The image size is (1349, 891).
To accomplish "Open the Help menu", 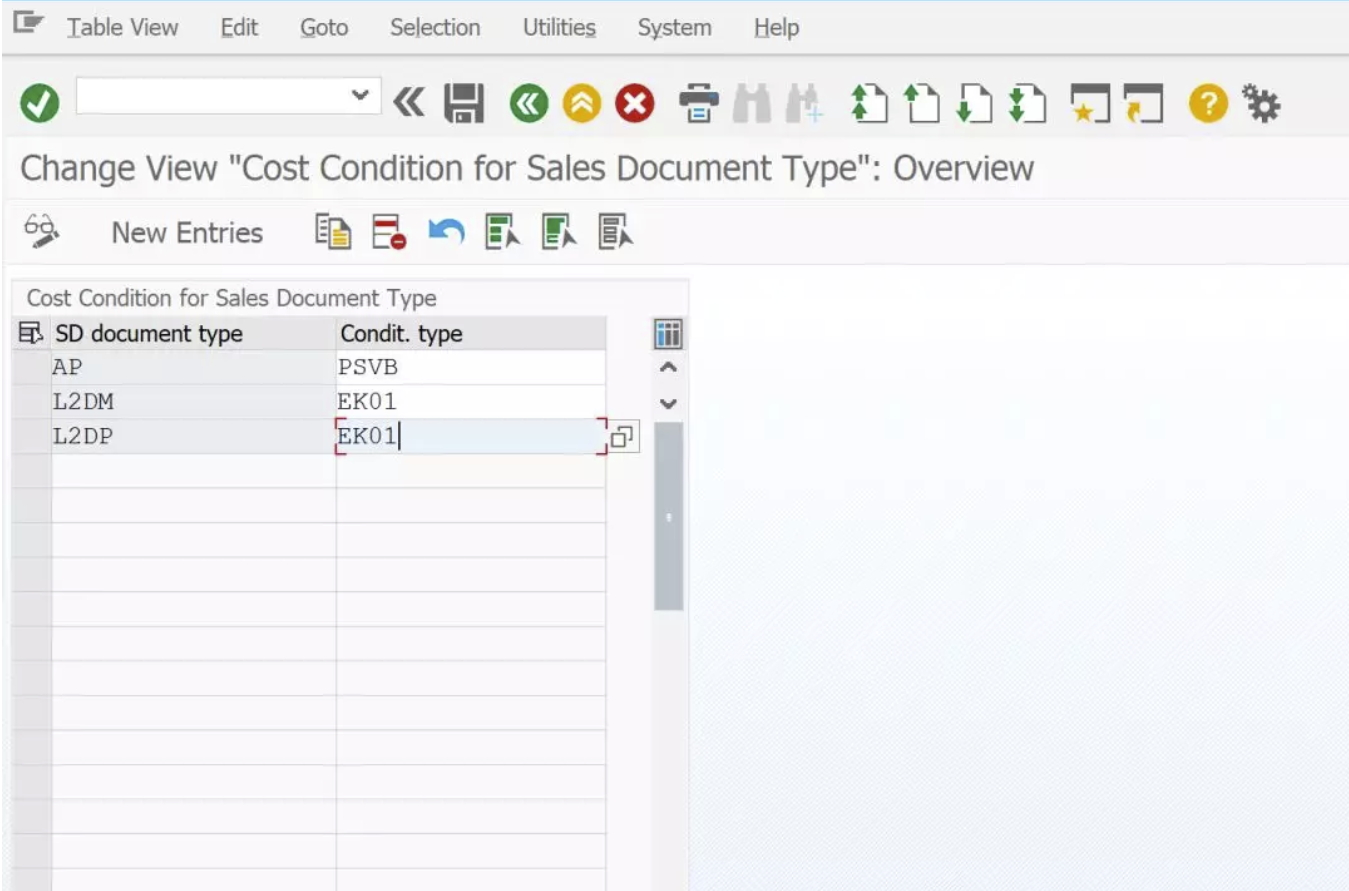I will click(x=776, y=27).
